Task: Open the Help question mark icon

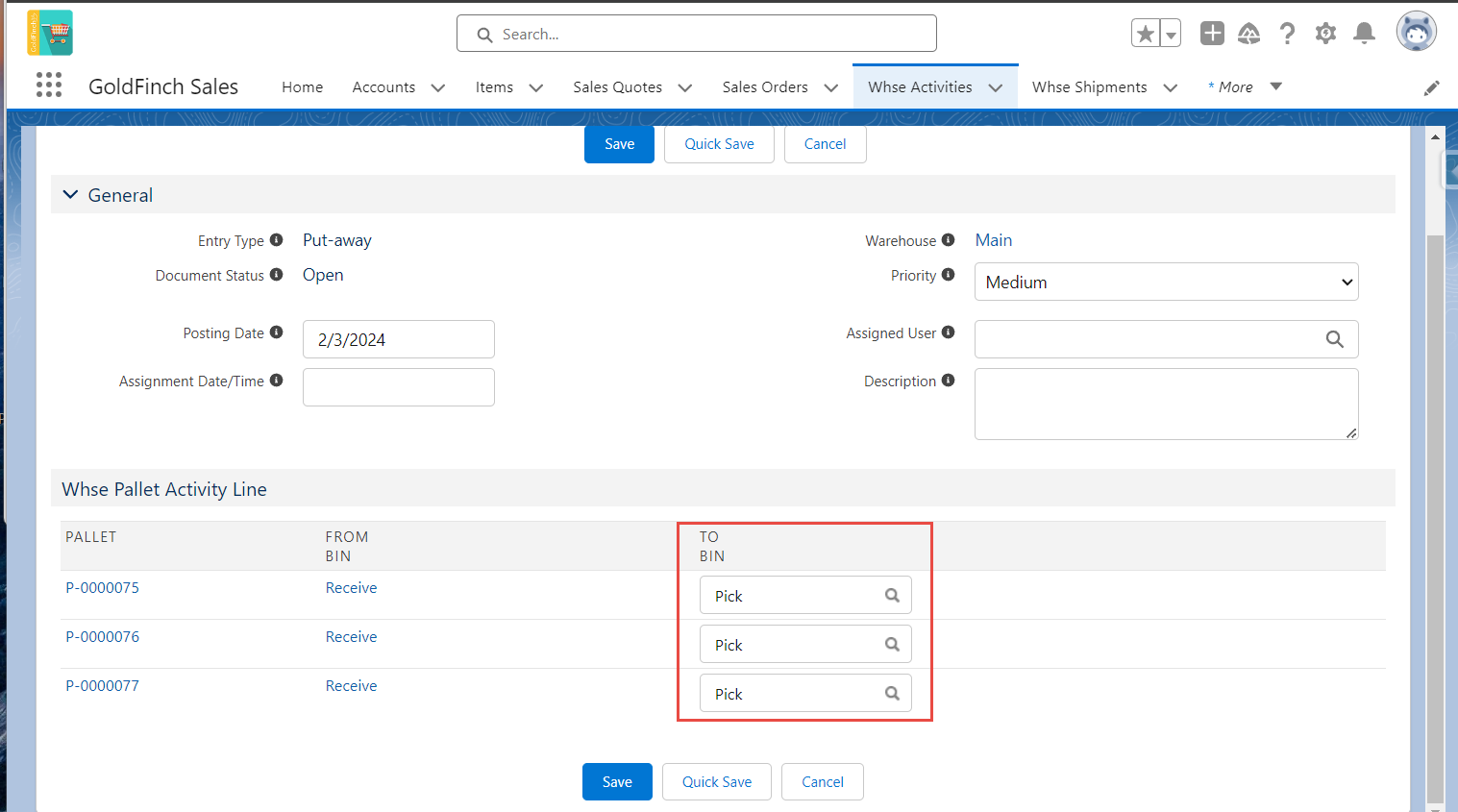Action: [x=1287, y=34]
